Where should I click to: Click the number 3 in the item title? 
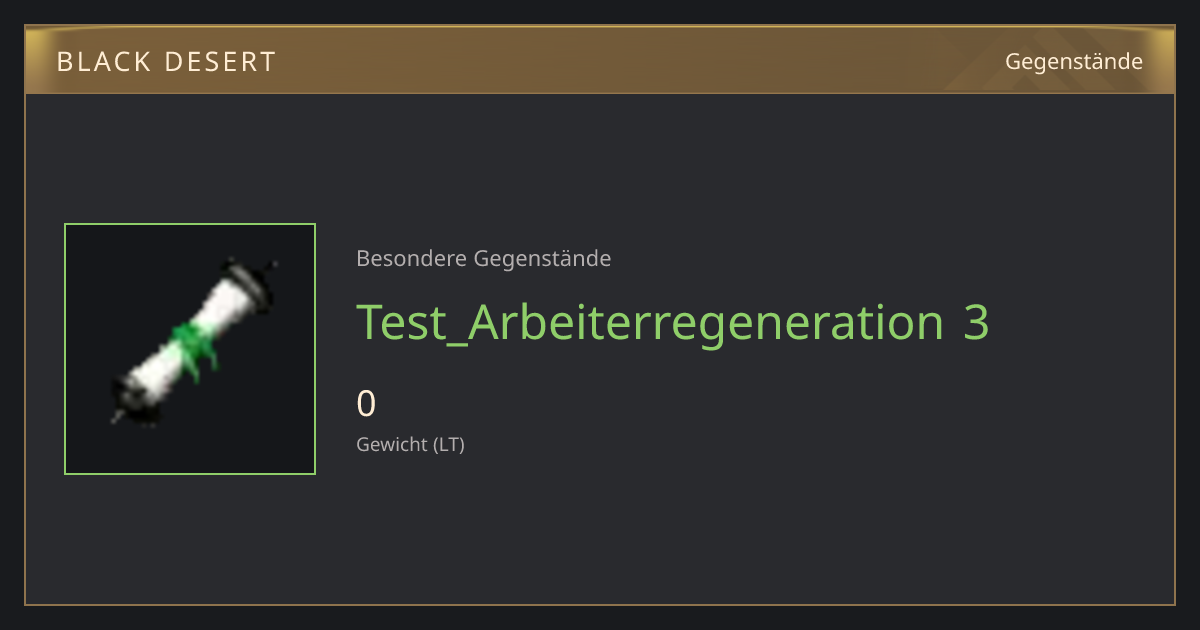pos(976,323)
